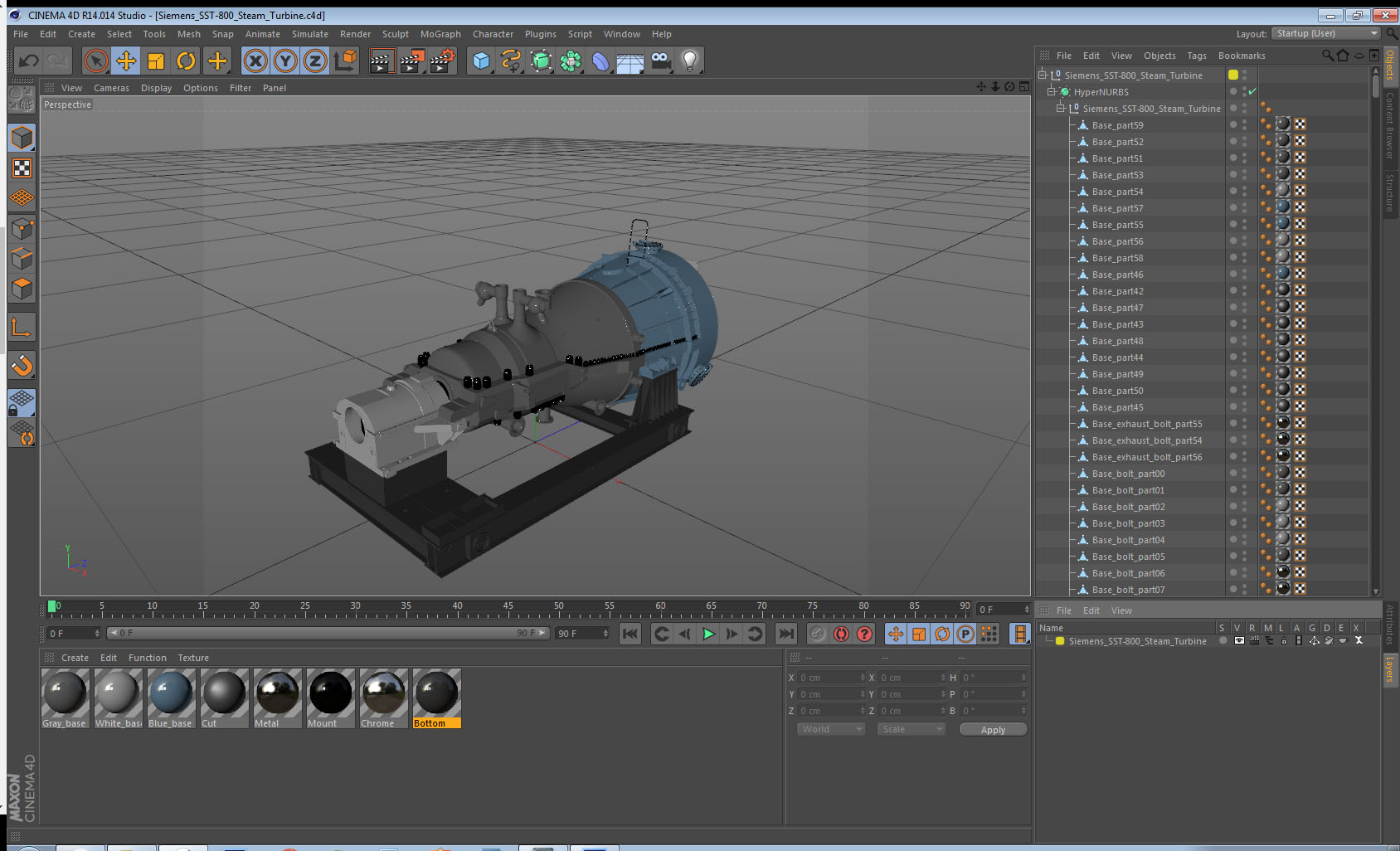Add a Floor environment object
1400x851 pixels.
click(x=630, y=61)
